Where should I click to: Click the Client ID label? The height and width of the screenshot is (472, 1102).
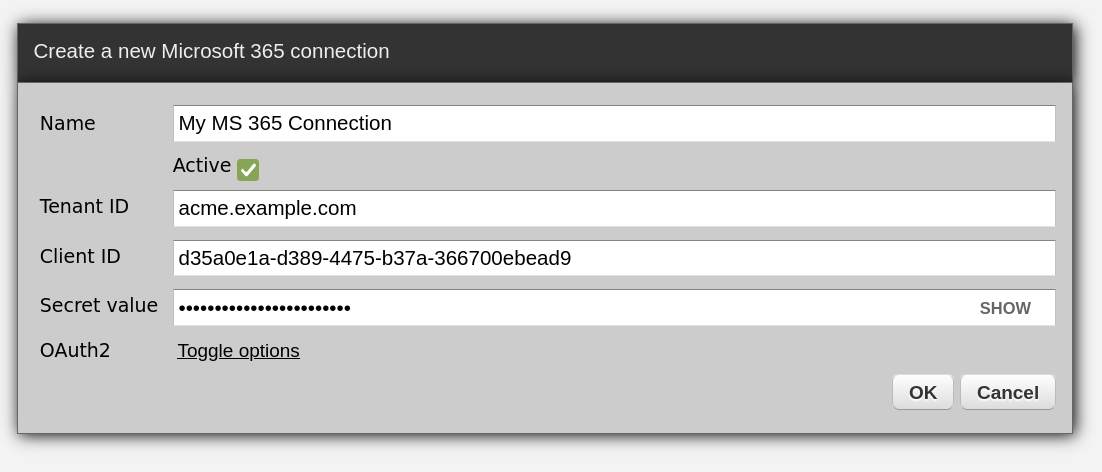[x=80, y=256]
